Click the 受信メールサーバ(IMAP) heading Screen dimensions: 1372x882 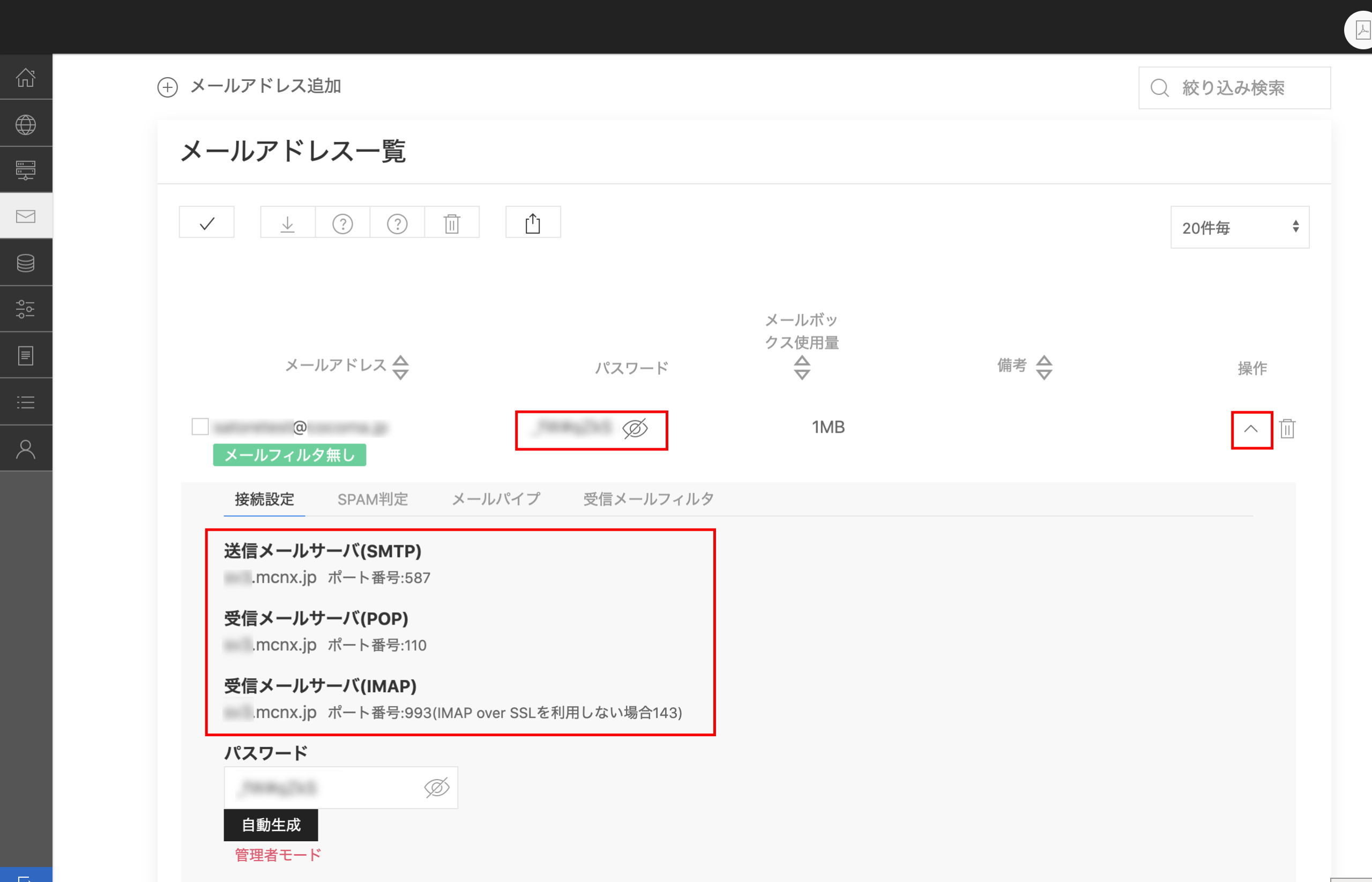(320, 686)
